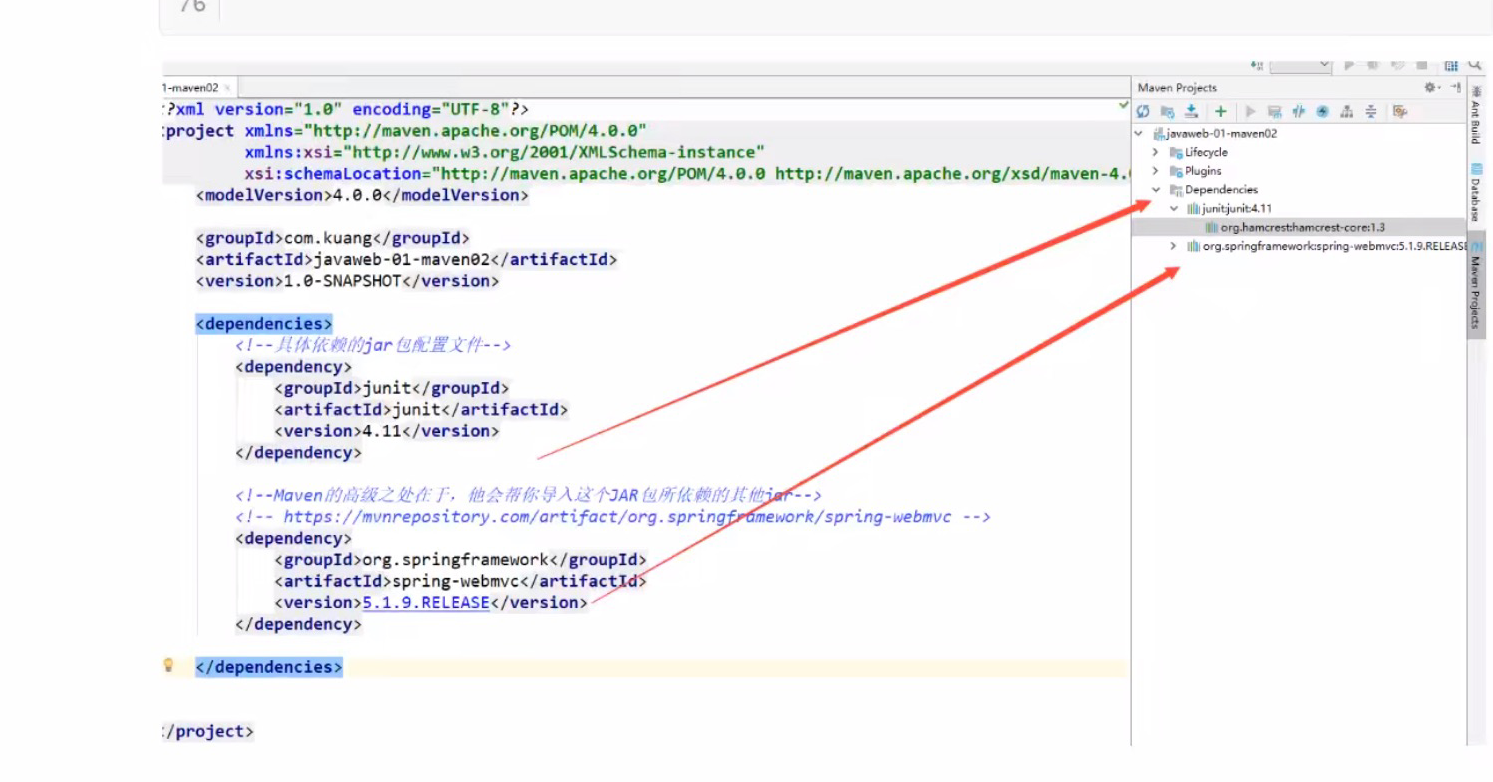This screenshot has height=782, width=1493.
Task: Hide the Maven Projects panel
Action: (1455, 87)
